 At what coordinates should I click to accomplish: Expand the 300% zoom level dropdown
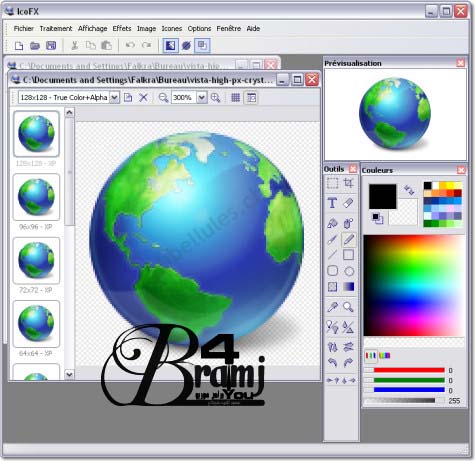coord(201,98)
